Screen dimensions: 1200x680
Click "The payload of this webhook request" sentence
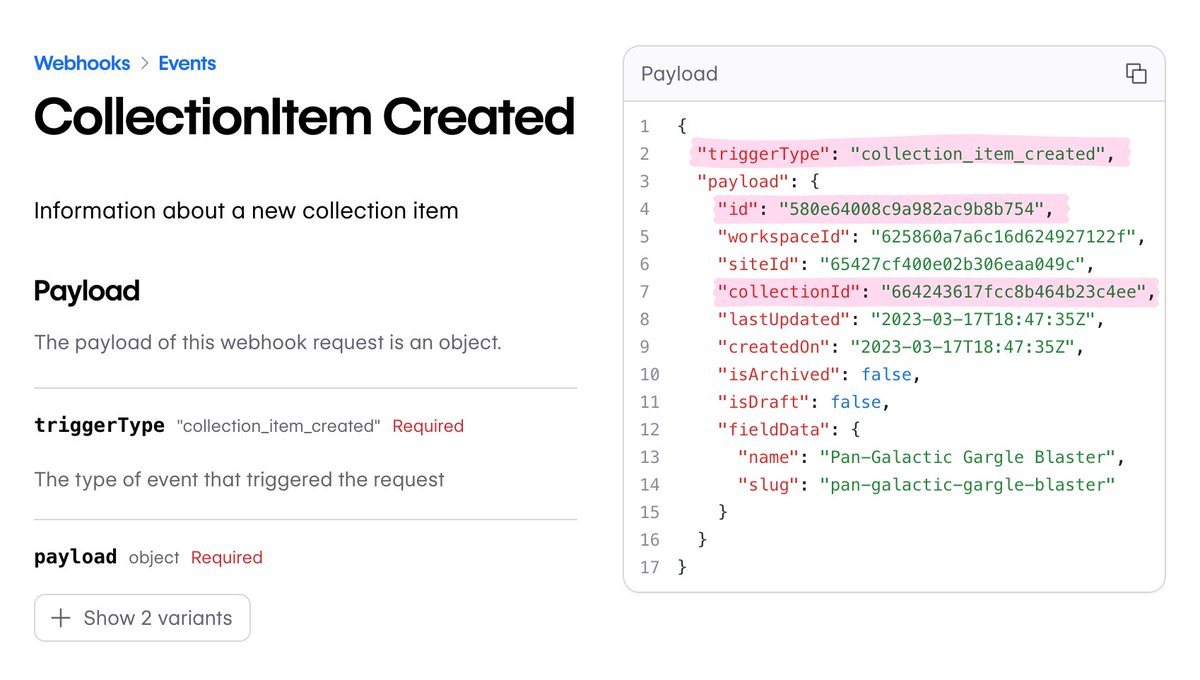(x=268, y=342)
